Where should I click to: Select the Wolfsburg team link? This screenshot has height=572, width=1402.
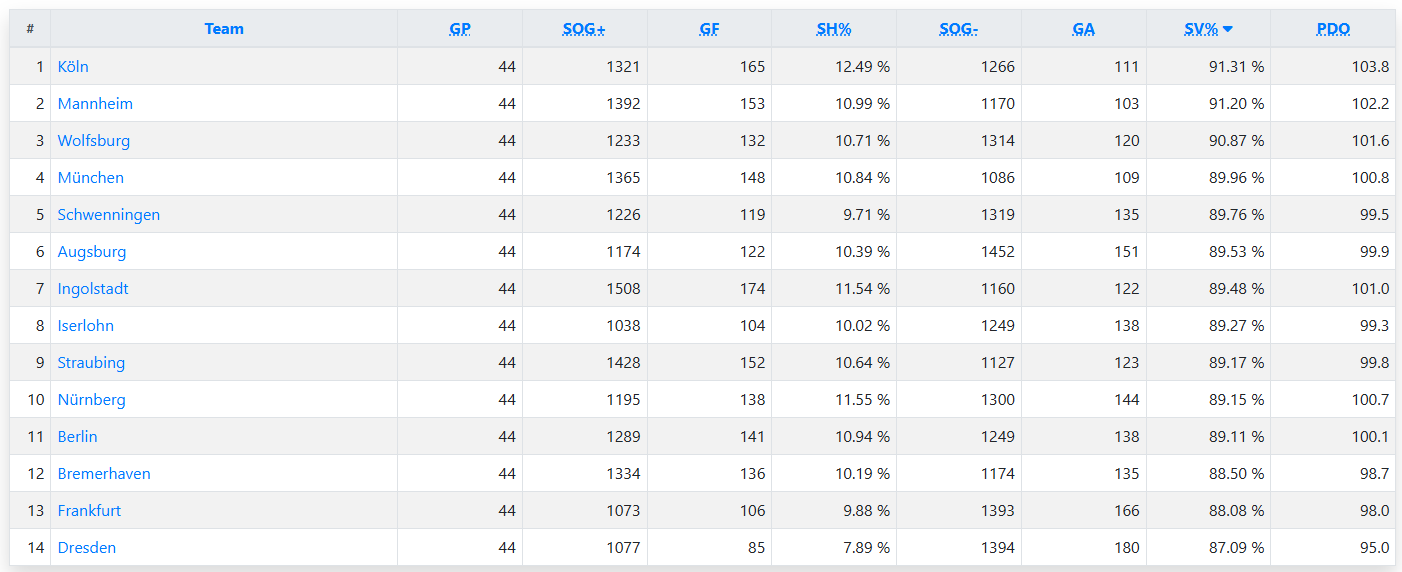[x=94, y=141]
